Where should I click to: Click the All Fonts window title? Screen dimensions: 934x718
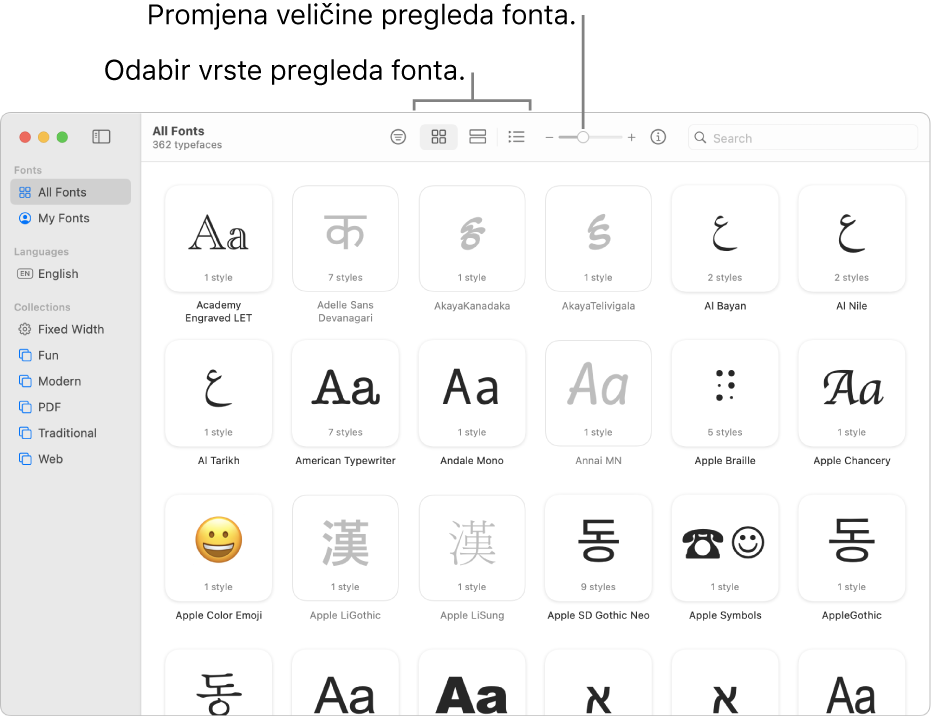[x=178, y=130]
